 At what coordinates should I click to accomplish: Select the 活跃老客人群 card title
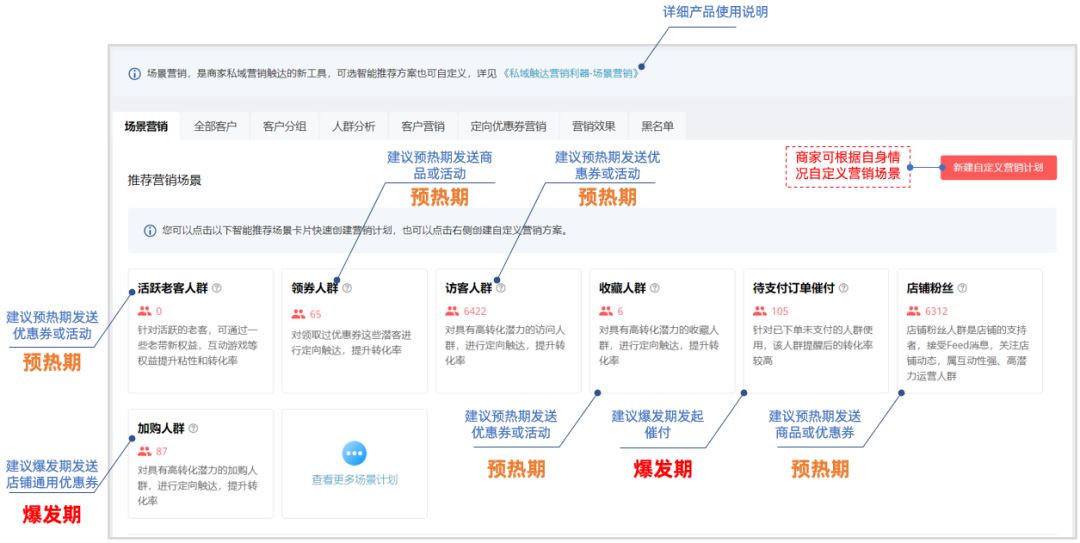tap(172, 288)
